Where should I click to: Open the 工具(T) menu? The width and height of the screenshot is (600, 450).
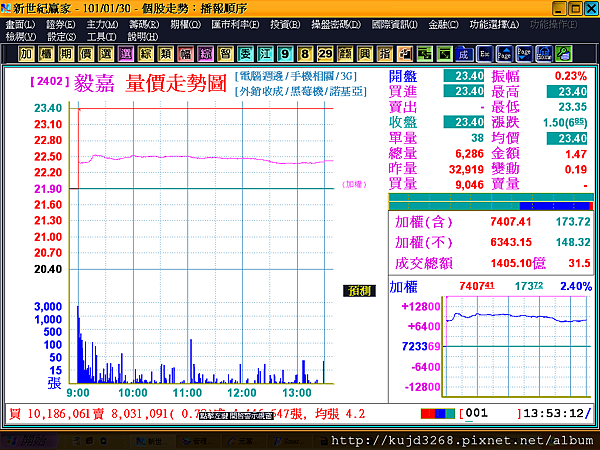[101, 37]
